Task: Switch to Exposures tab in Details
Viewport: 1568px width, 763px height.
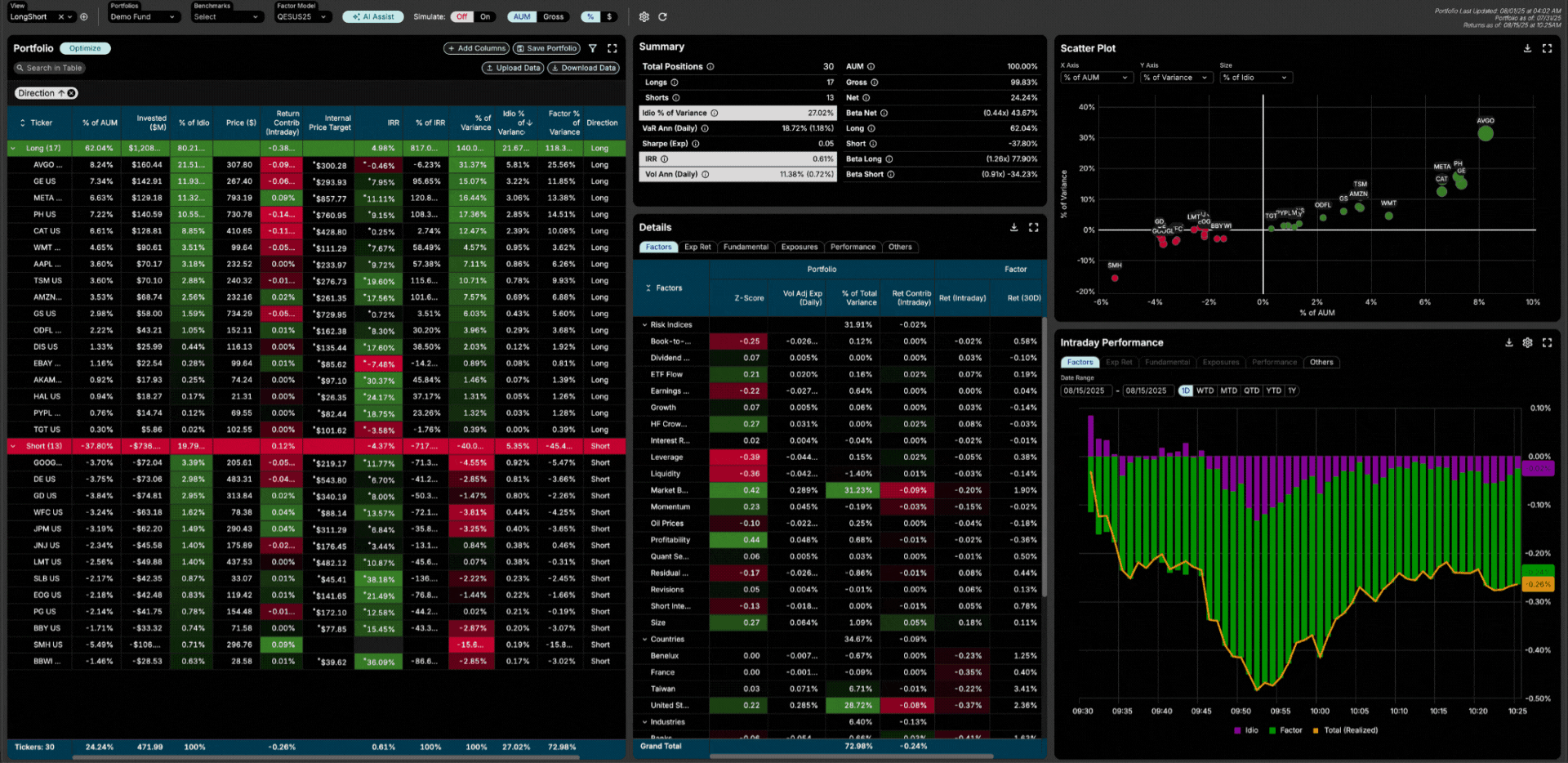Action: pos(799,248)
